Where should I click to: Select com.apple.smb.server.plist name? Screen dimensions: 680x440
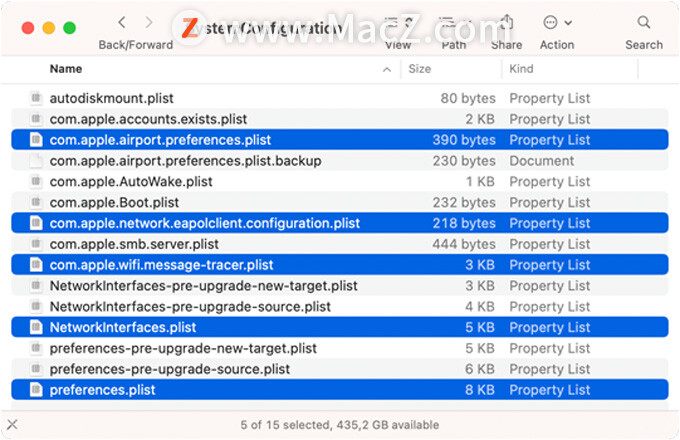point(134,244)
